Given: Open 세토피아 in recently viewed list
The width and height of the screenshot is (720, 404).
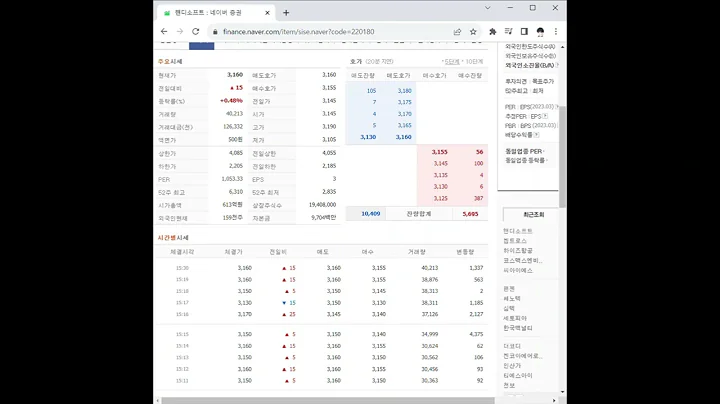Looking at the screenshot, I should (515, 318).
